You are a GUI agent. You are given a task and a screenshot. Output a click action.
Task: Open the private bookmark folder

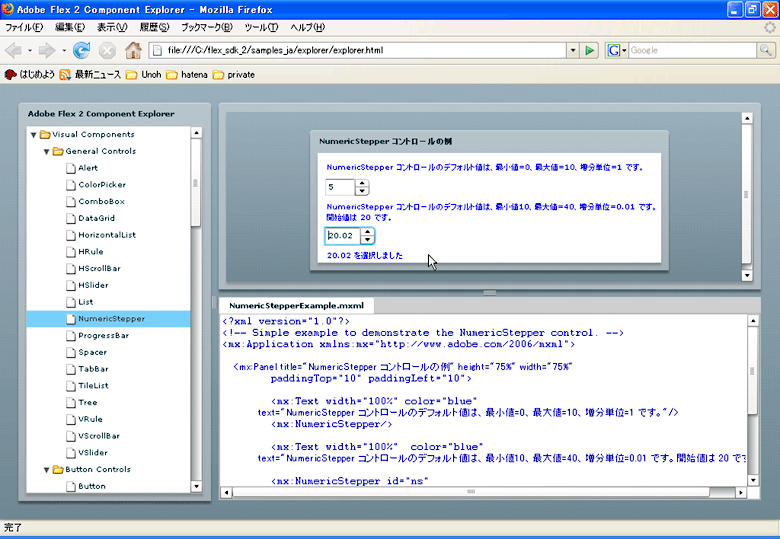tap(234, 75)
